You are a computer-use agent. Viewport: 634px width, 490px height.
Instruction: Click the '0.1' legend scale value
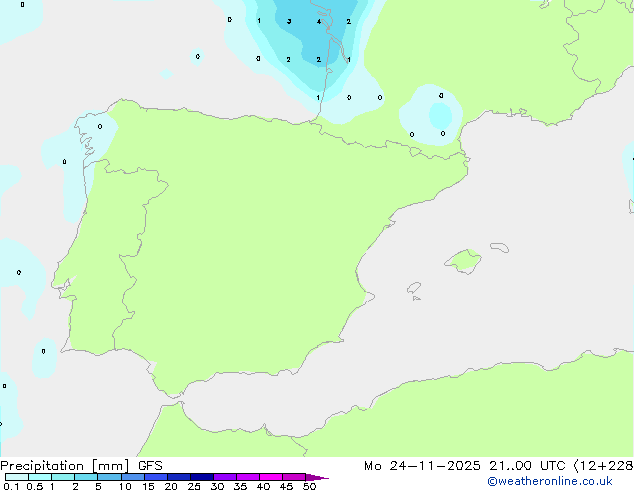[11, 486]
